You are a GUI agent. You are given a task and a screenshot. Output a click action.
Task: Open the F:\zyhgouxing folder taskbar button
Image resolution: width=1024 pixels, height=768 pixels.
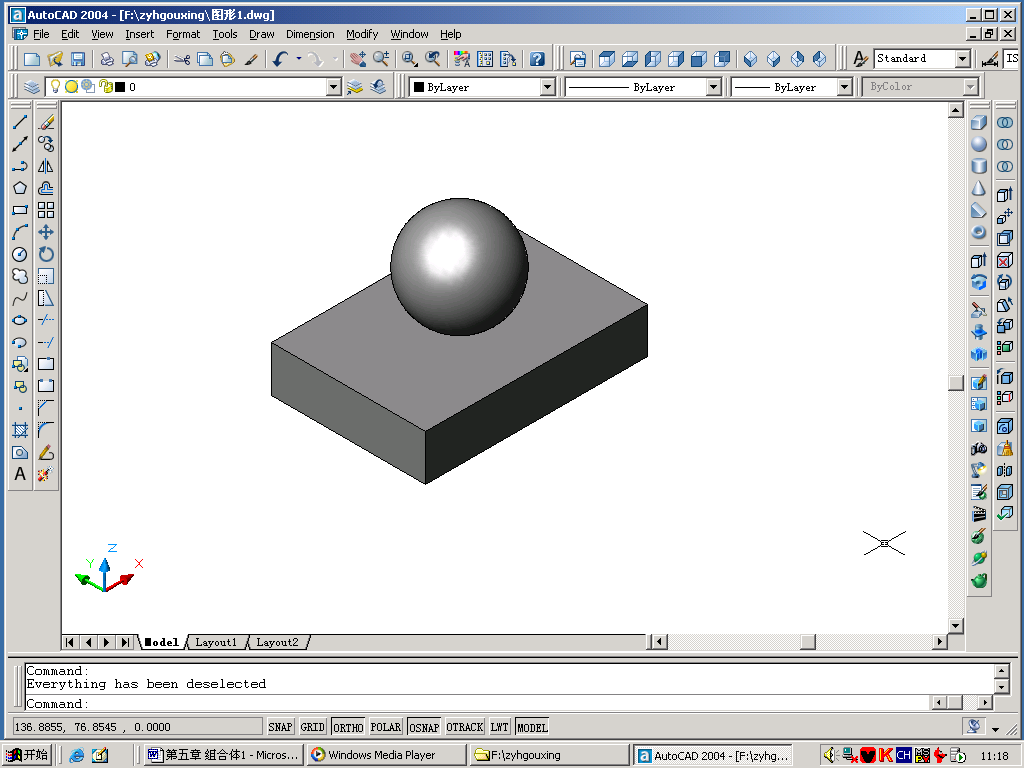tap(549, 755)
